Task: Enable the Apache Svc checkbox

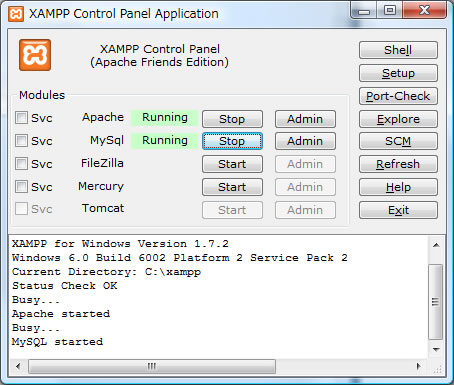Action: tap(21, 118)
